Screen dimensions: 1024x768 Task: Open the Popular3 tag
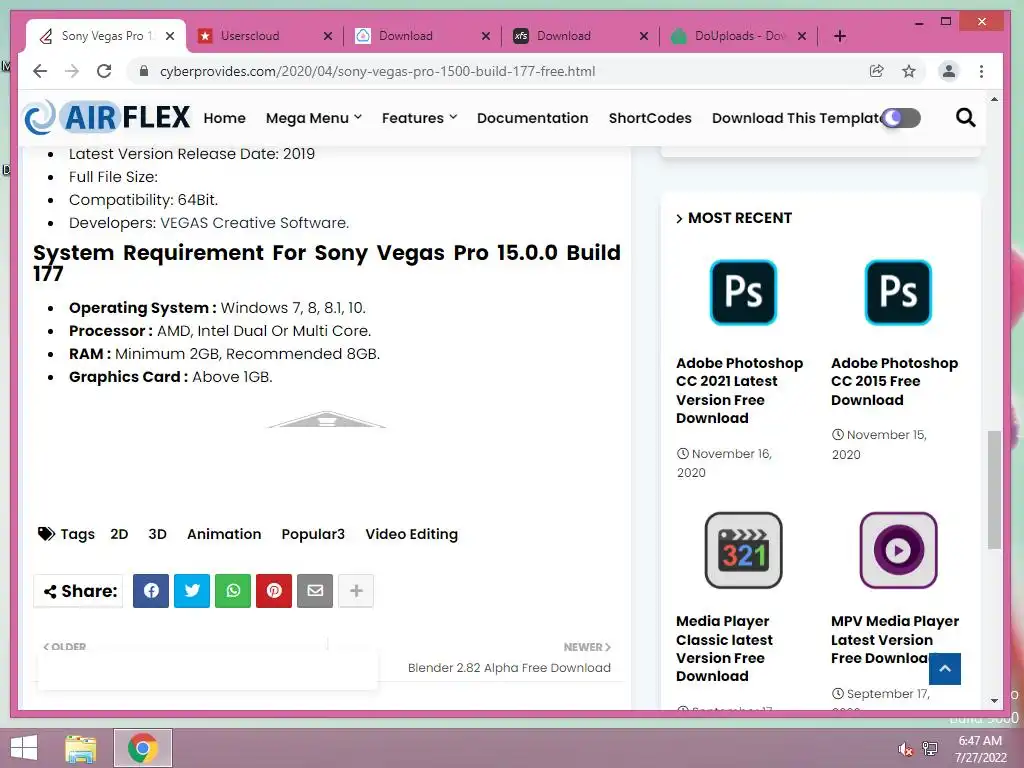tap(313, 534)
